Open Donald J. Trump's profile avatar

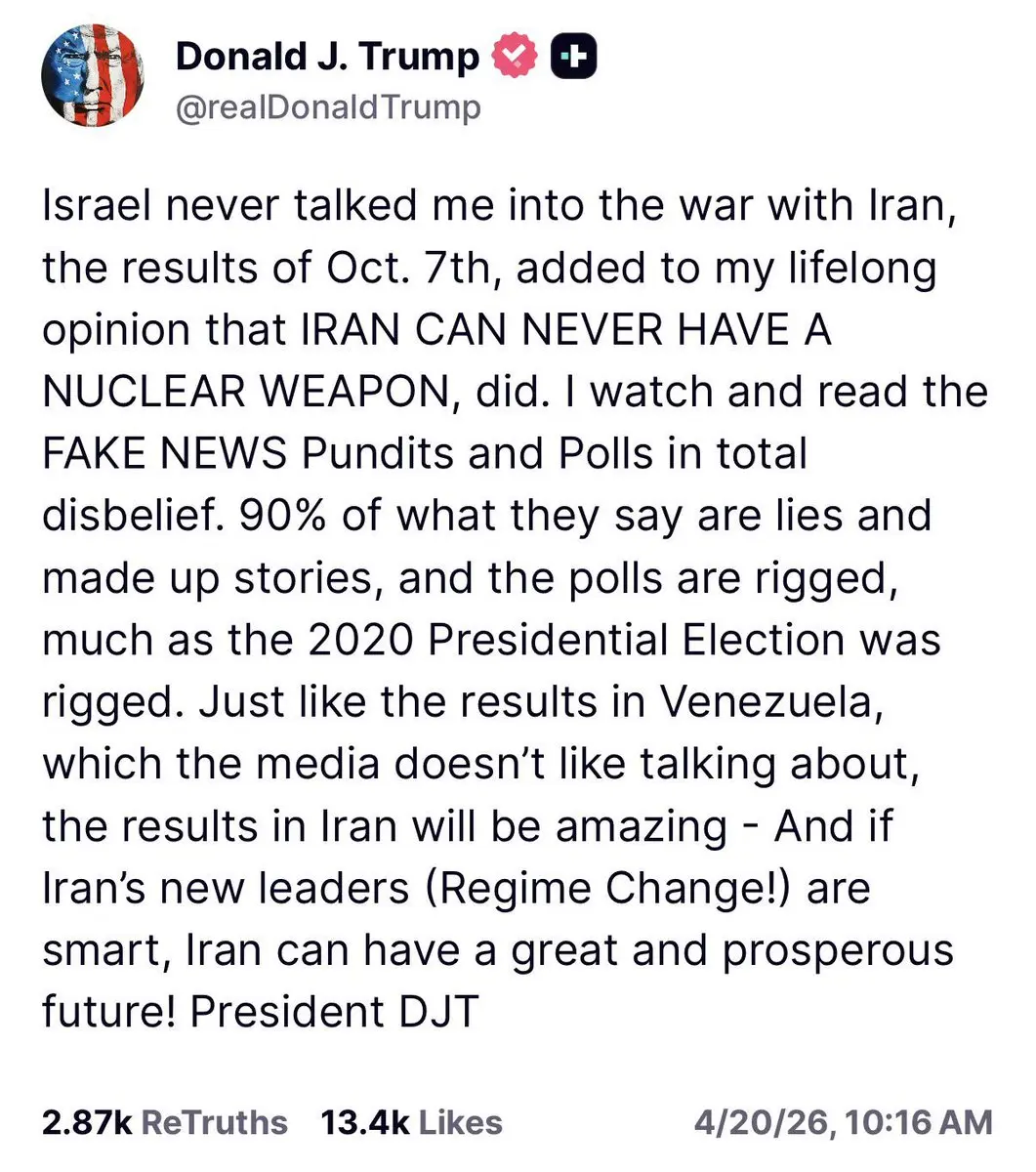pyautogui.click(x=93, y=75)
